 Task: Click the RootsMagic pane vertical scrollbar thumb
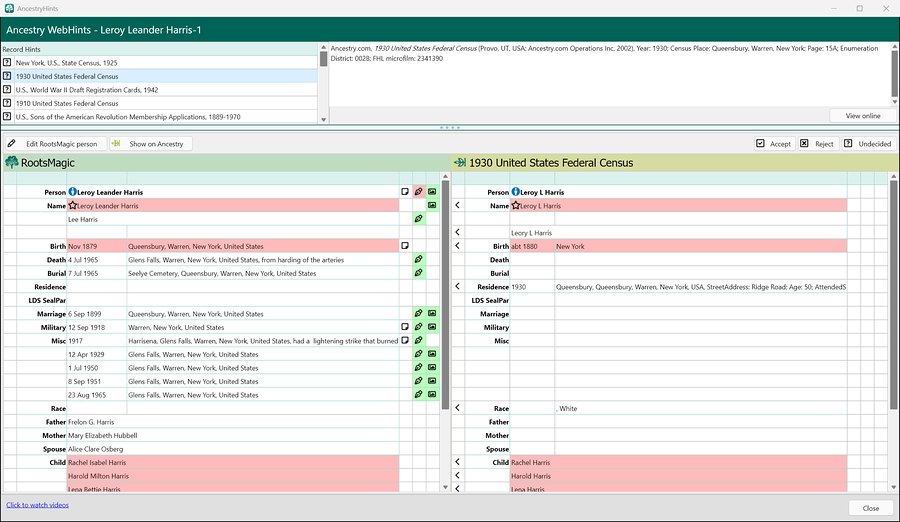tap(445, 295)
